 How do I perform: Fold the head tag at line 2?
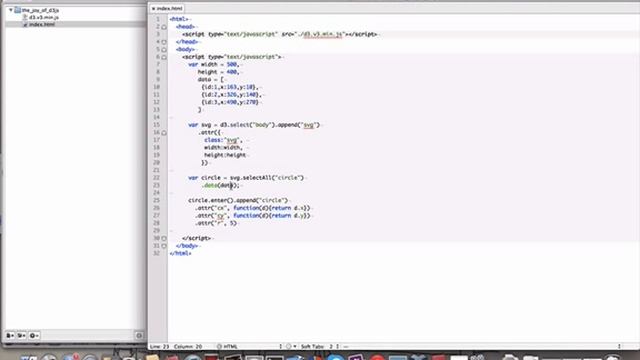coord(164,27)
